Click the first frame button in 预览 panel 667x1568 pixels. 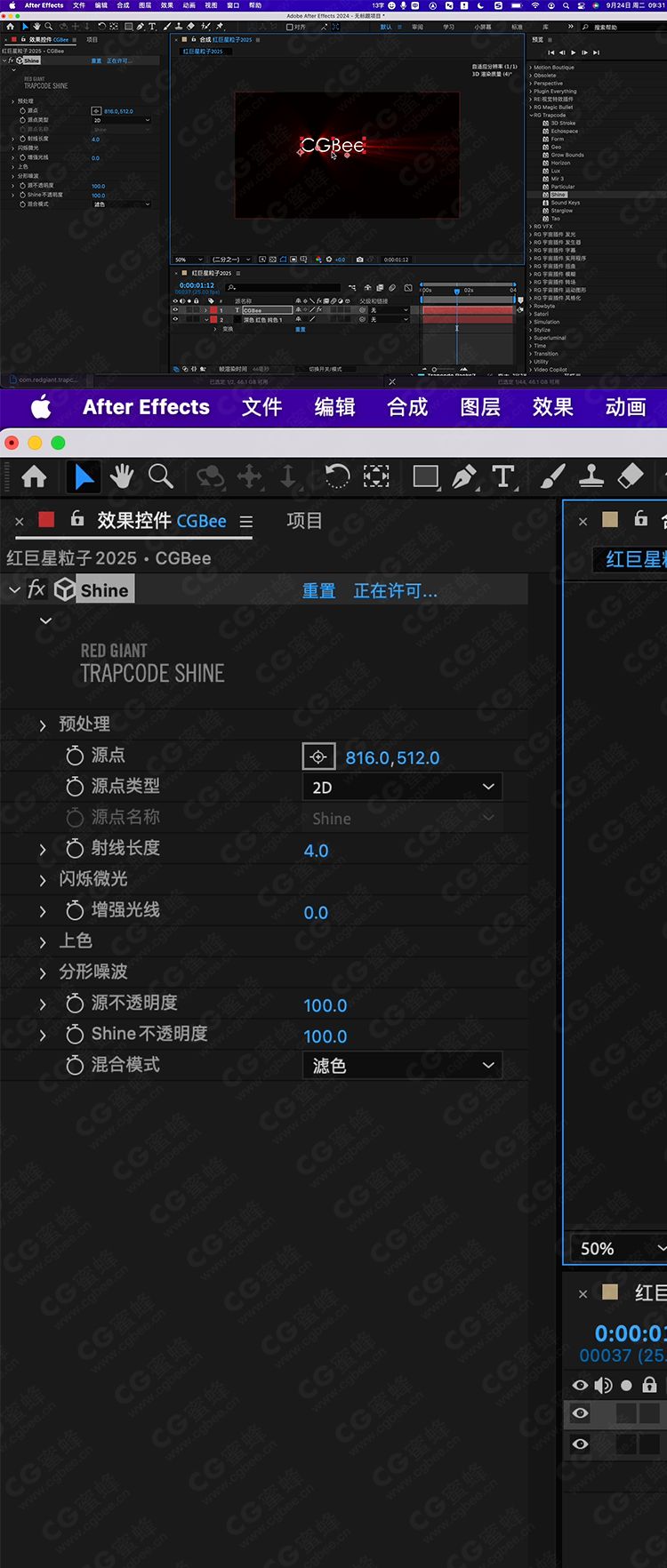(551, 52)
